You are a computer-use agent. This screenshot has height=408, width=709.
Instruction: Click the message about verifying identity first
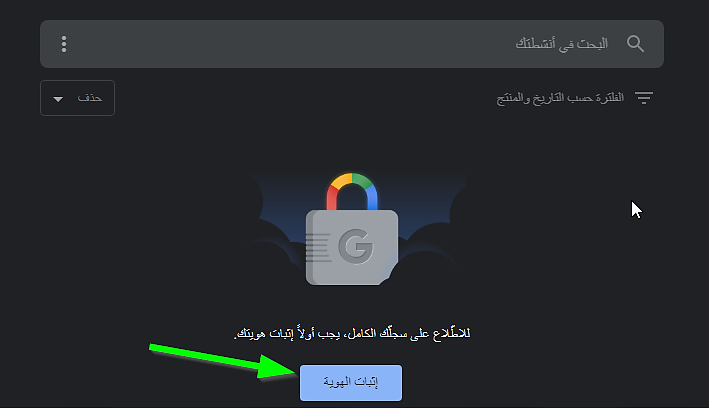(352, 333)
